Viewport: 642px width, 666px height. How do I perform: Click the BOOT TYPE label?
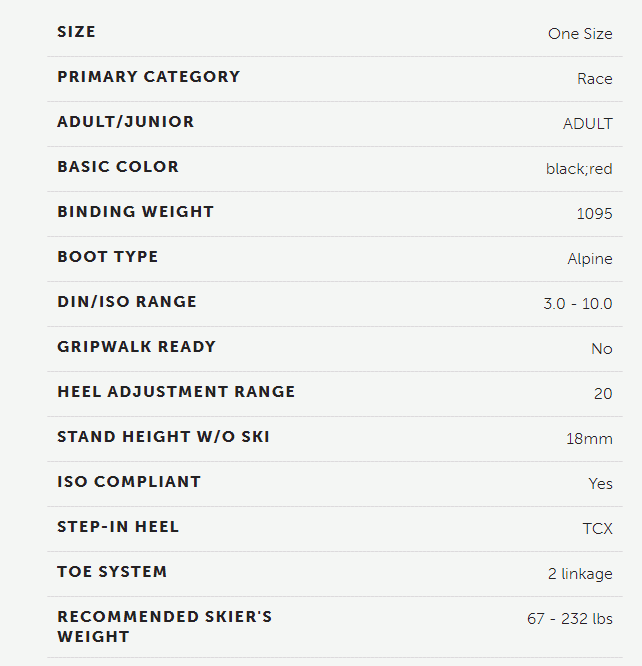pos(108,257)
